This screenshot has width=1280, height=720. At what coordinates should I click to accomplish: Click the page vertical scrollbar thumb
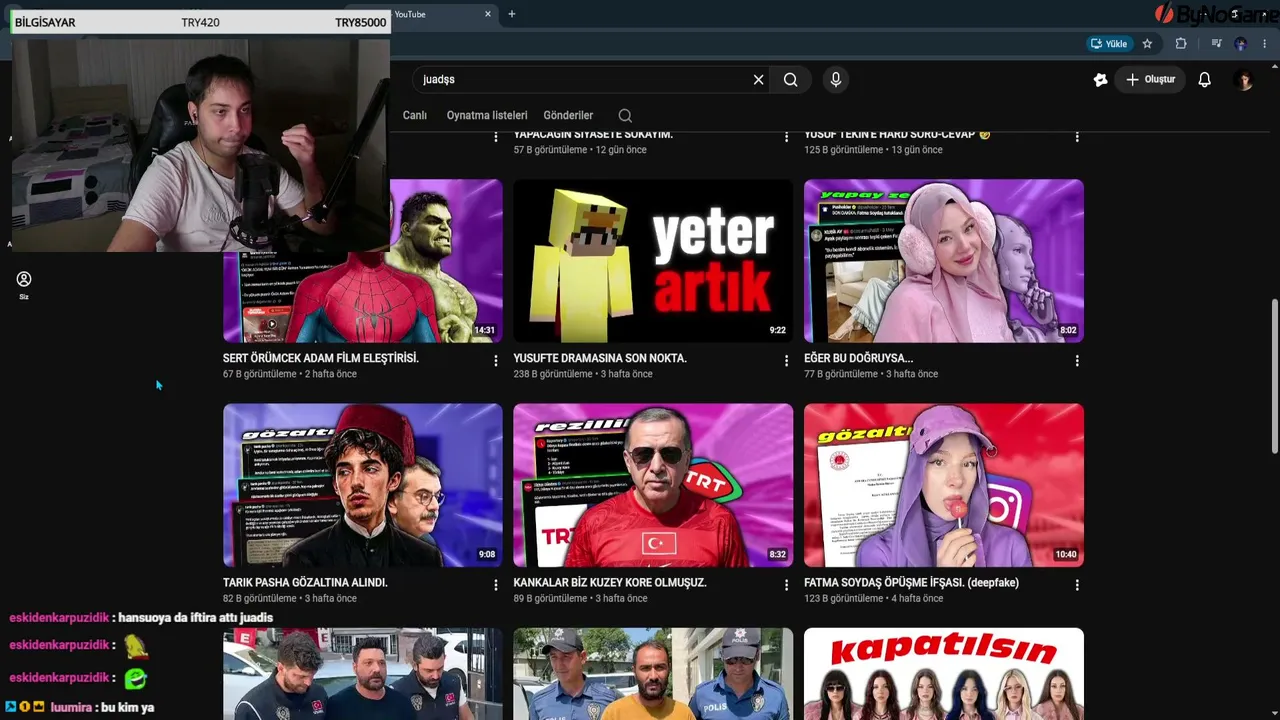[x=1274, y=374]
